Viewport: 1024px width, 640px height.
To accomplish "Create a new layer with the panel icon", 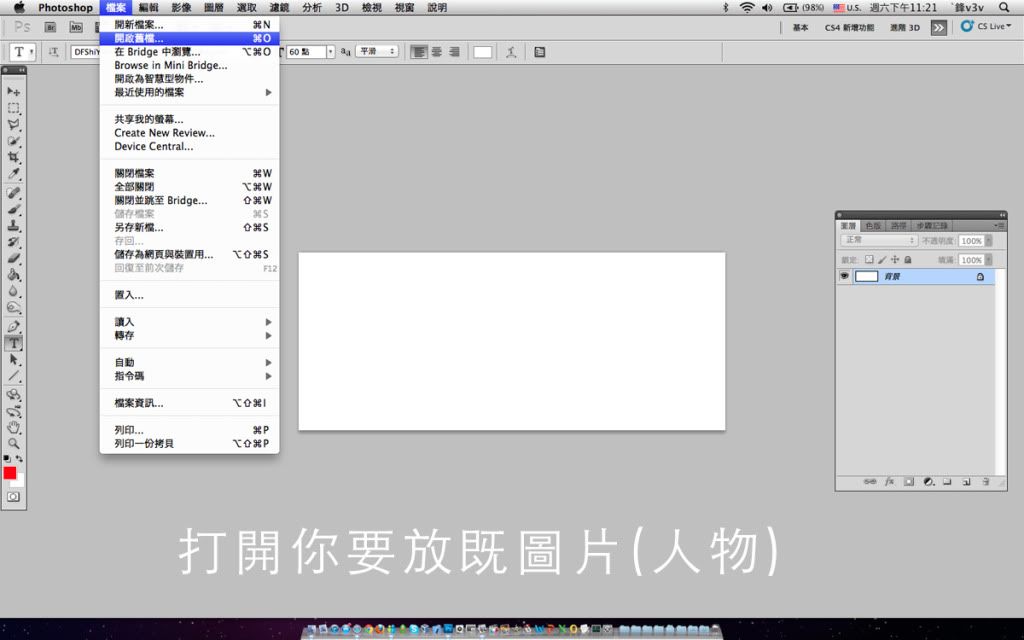I will pyautogui.click(x=967, y=481).
